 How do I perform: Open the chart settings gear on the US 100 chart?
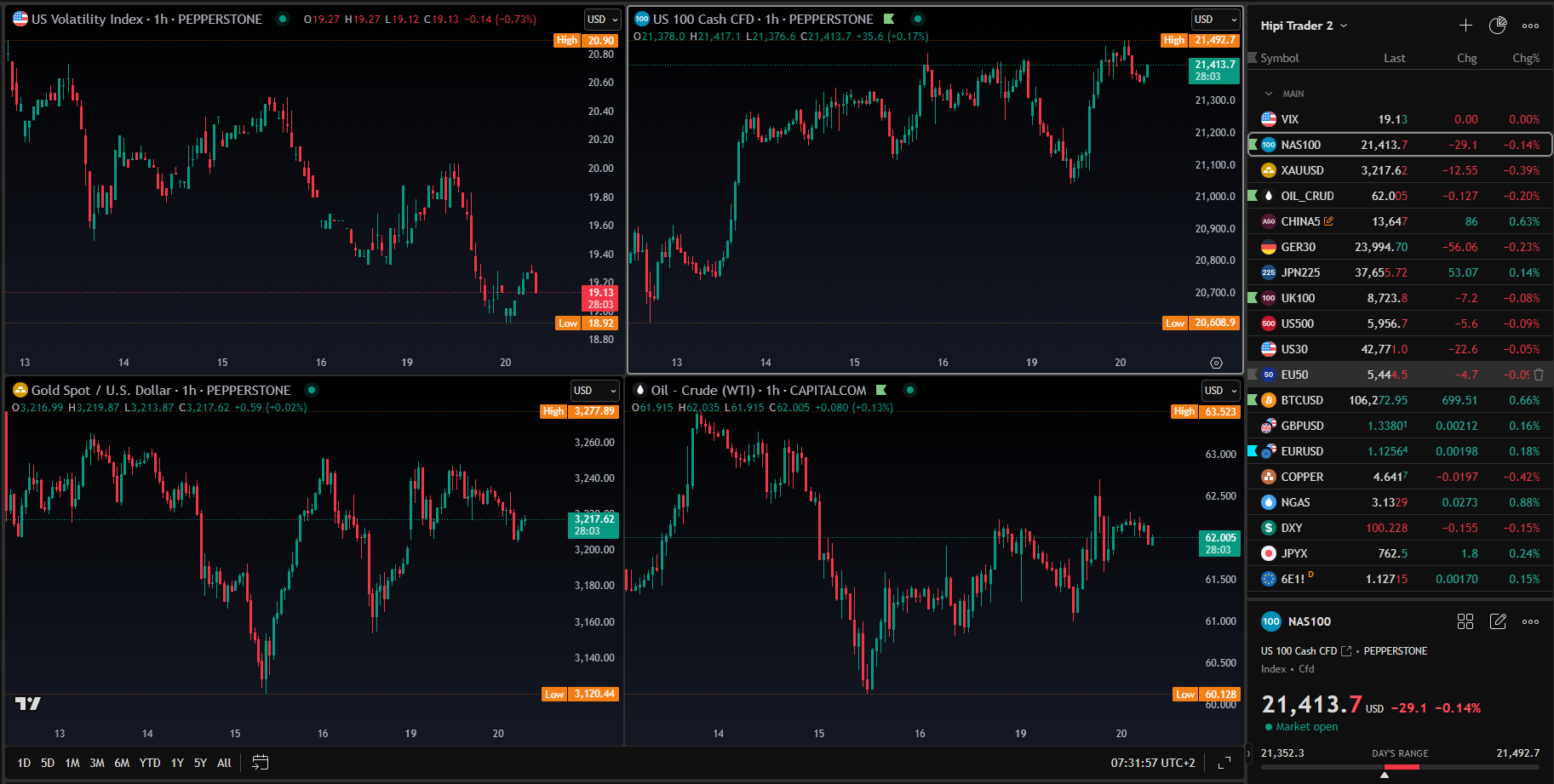(x=1216, y=363)
